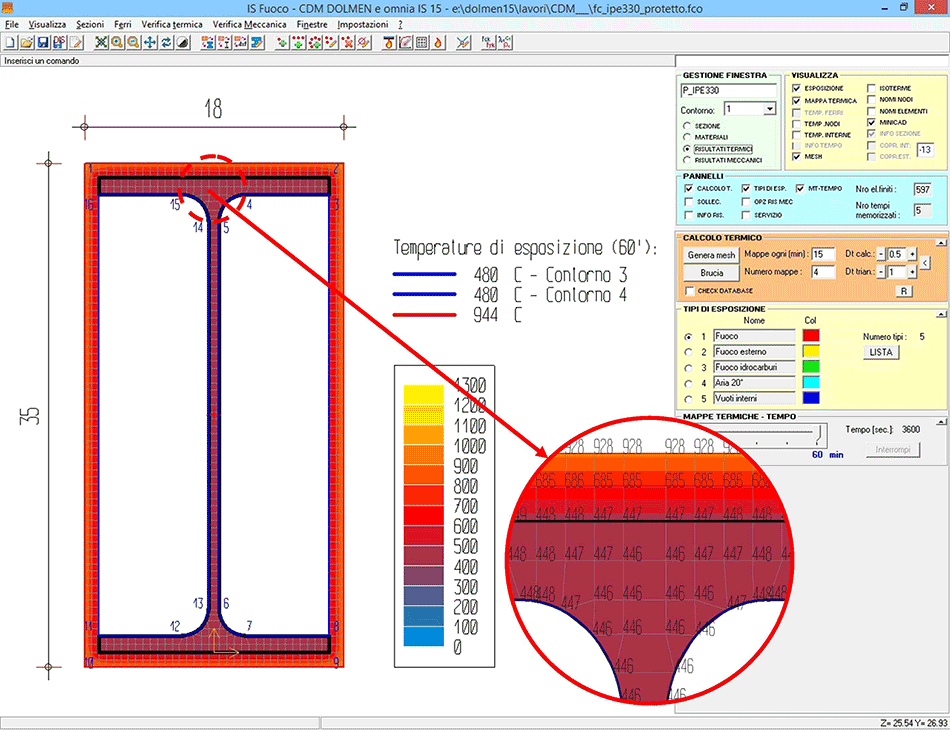Click the '<' expander beside Dt fields
This screenshot has height=730, width=950.
coord(925,262)
